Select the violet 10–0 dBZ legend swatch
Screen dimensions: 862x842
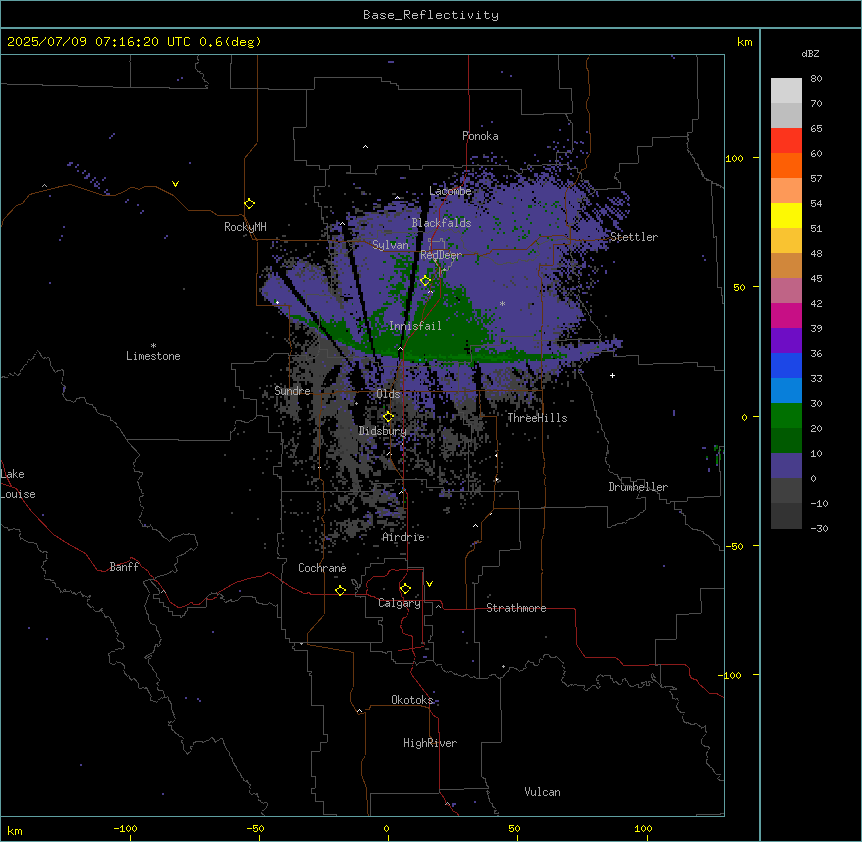point(786,466)
